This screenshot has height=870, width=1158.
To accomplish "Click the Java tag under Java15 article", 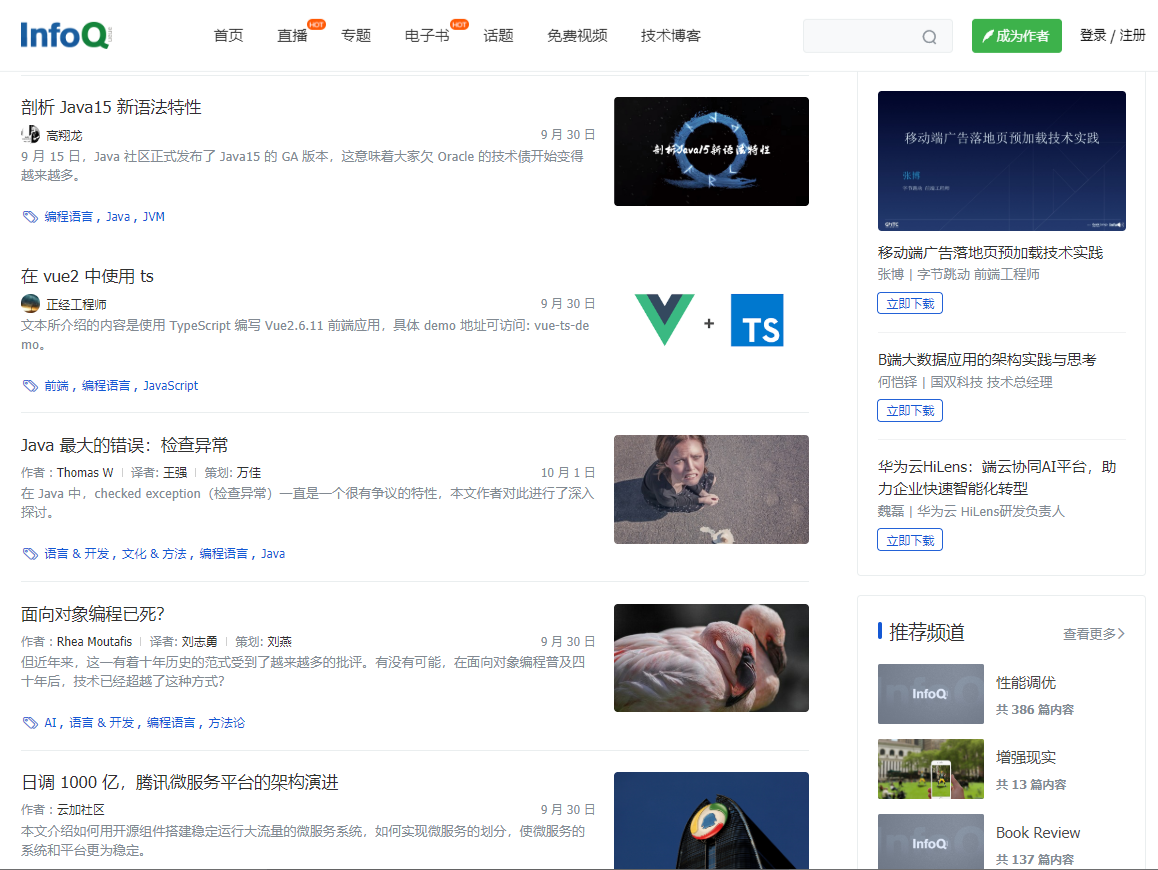I will (117, 216).
